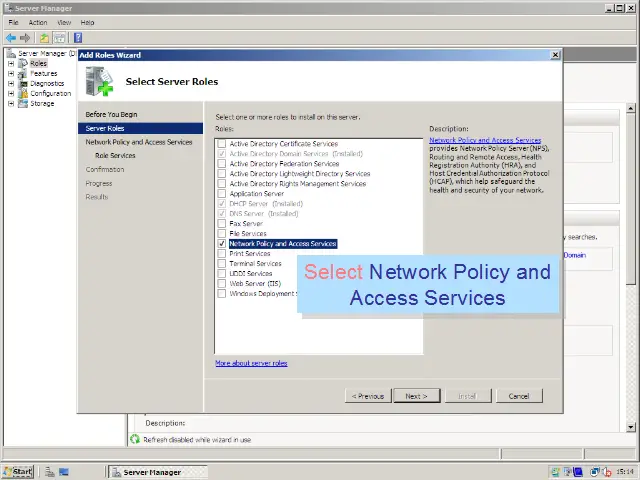Click the Next button
The image size is (640, 480).
[x=416, y=396]
